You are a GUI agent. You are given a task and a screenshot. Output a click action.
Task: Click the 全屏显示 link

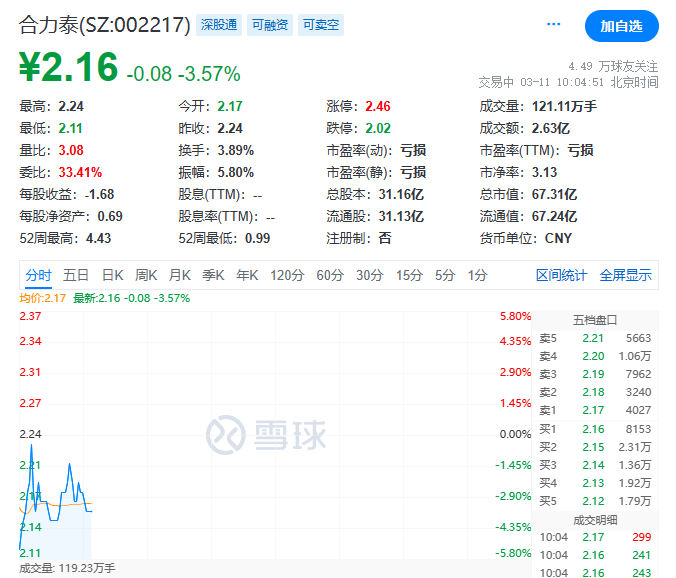click(625, 275)
